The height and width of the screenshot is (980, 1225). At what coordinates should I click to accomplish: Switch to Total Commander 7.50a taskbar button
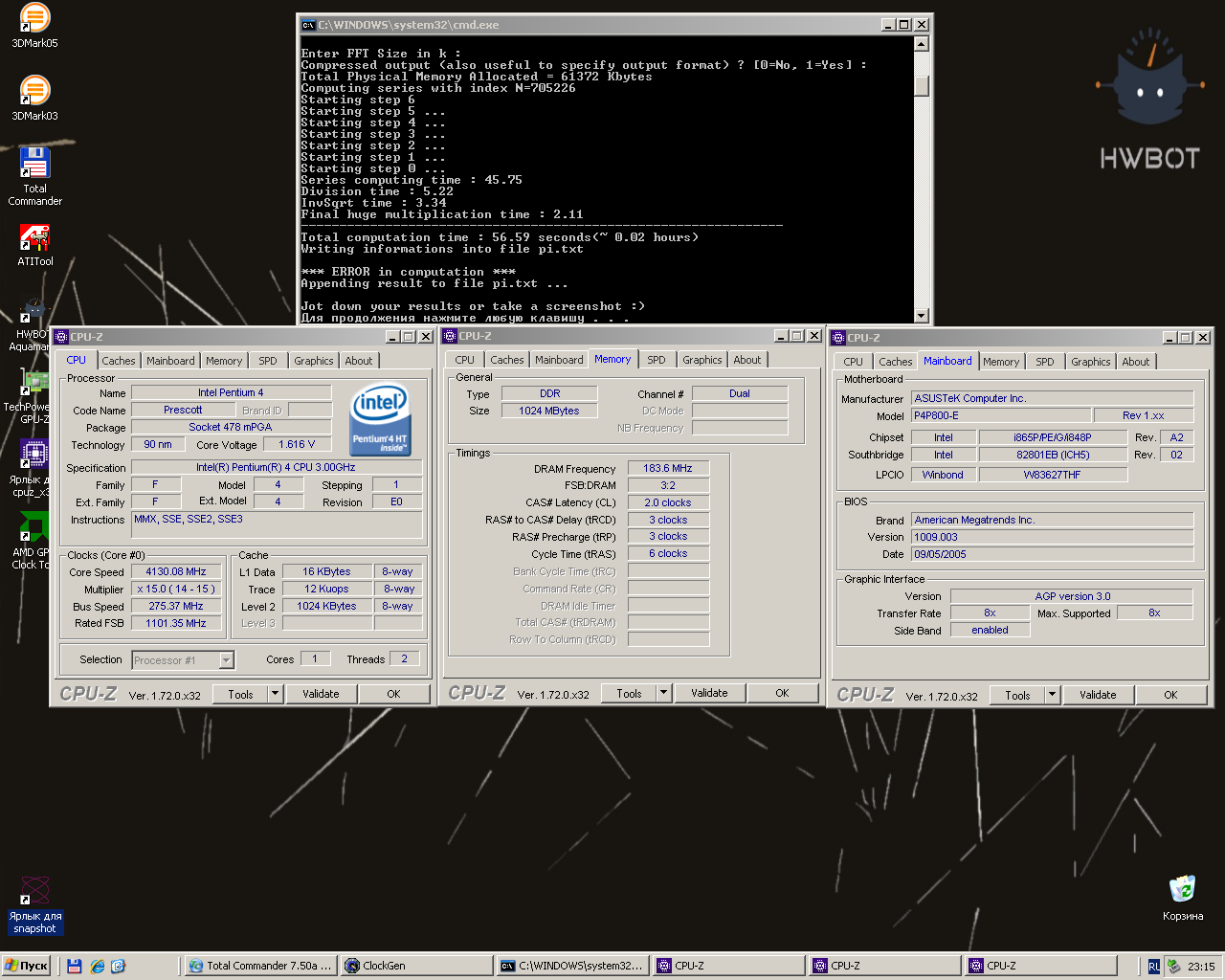pyautogui.click(x=260, y=966)
